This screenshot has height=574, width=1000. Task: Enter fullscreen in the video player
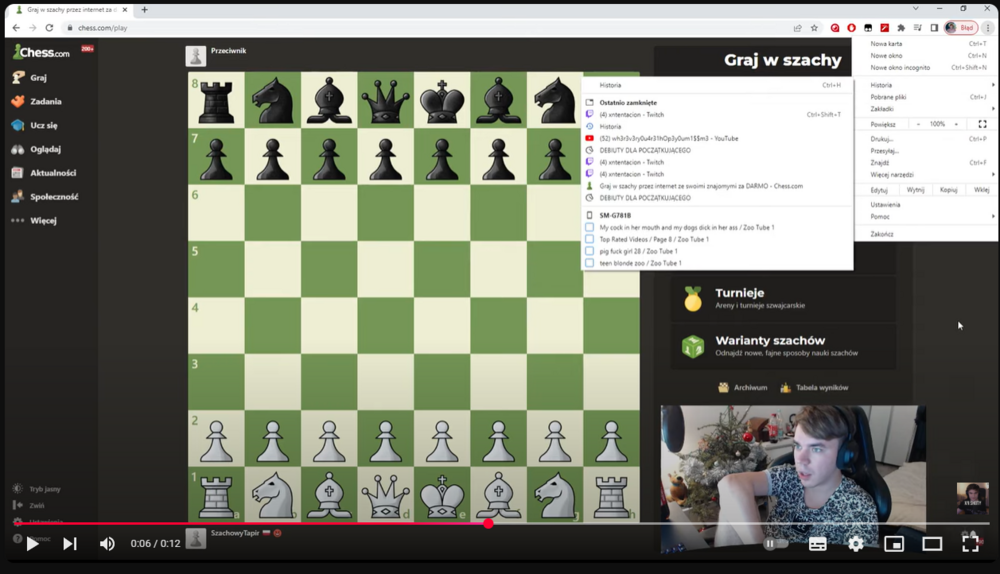pos(971,543)
